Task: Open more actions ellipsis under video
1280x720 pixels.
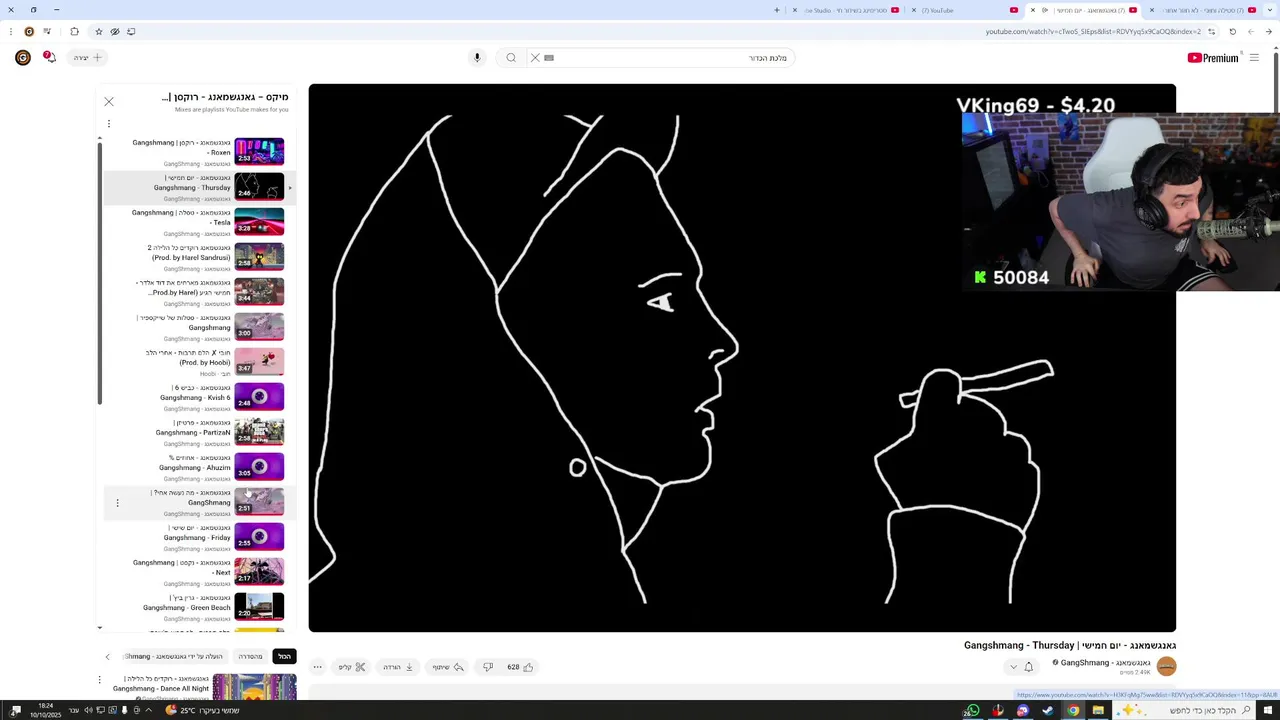Action: 318,667
